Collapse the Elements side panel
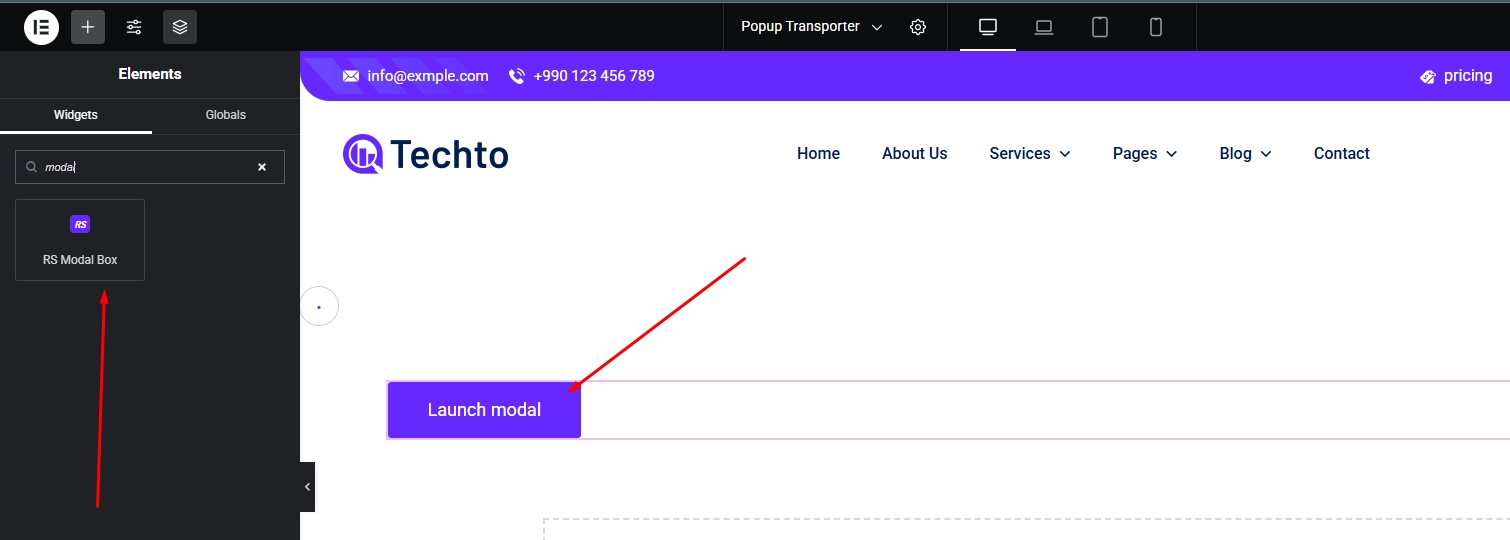 pos(307,486)
